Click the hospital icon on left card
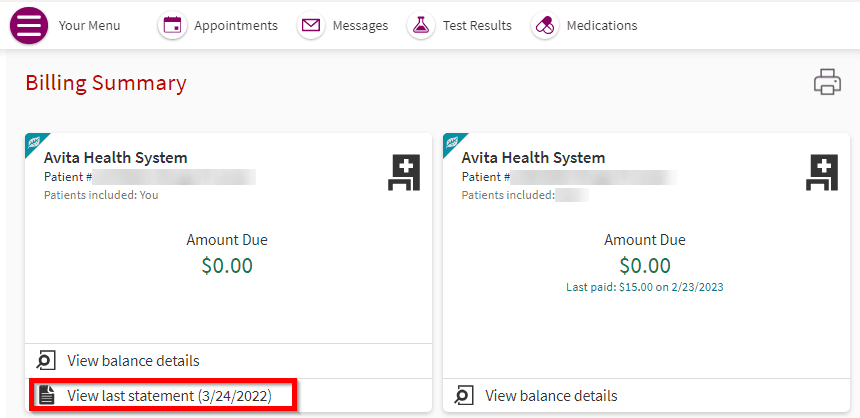The height and width of the screenshot is (418, 860). 404,172
